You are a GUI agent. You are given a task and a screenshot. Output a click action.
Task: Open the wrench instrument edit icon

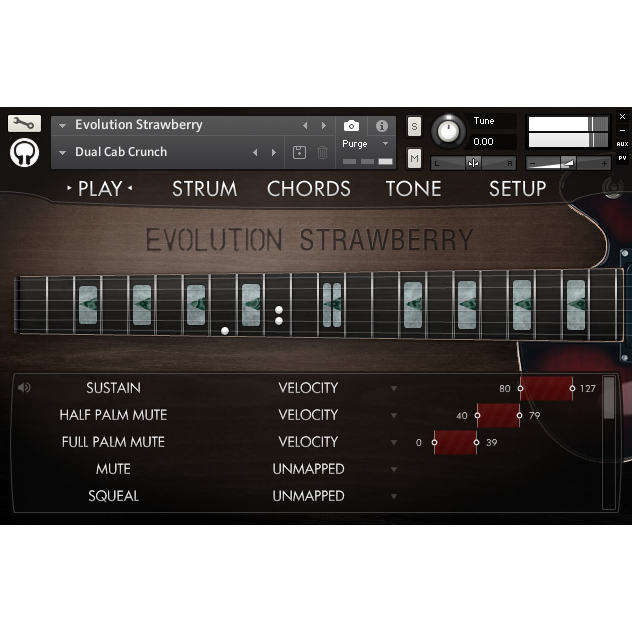(x=24, y=123)
